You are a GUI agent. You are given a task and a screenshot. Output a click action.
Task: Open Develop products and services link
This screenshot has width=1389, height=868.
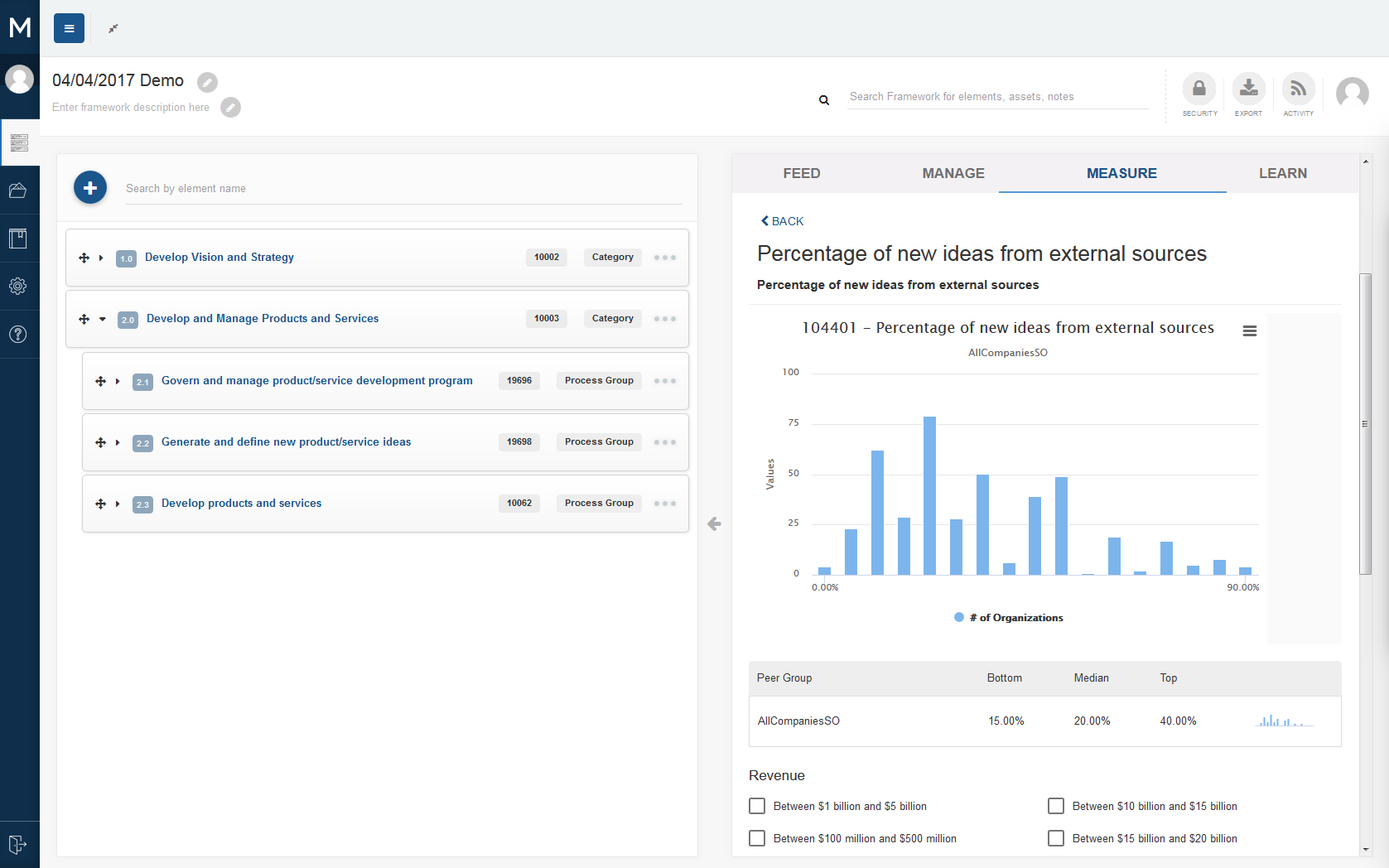point(241,503)
